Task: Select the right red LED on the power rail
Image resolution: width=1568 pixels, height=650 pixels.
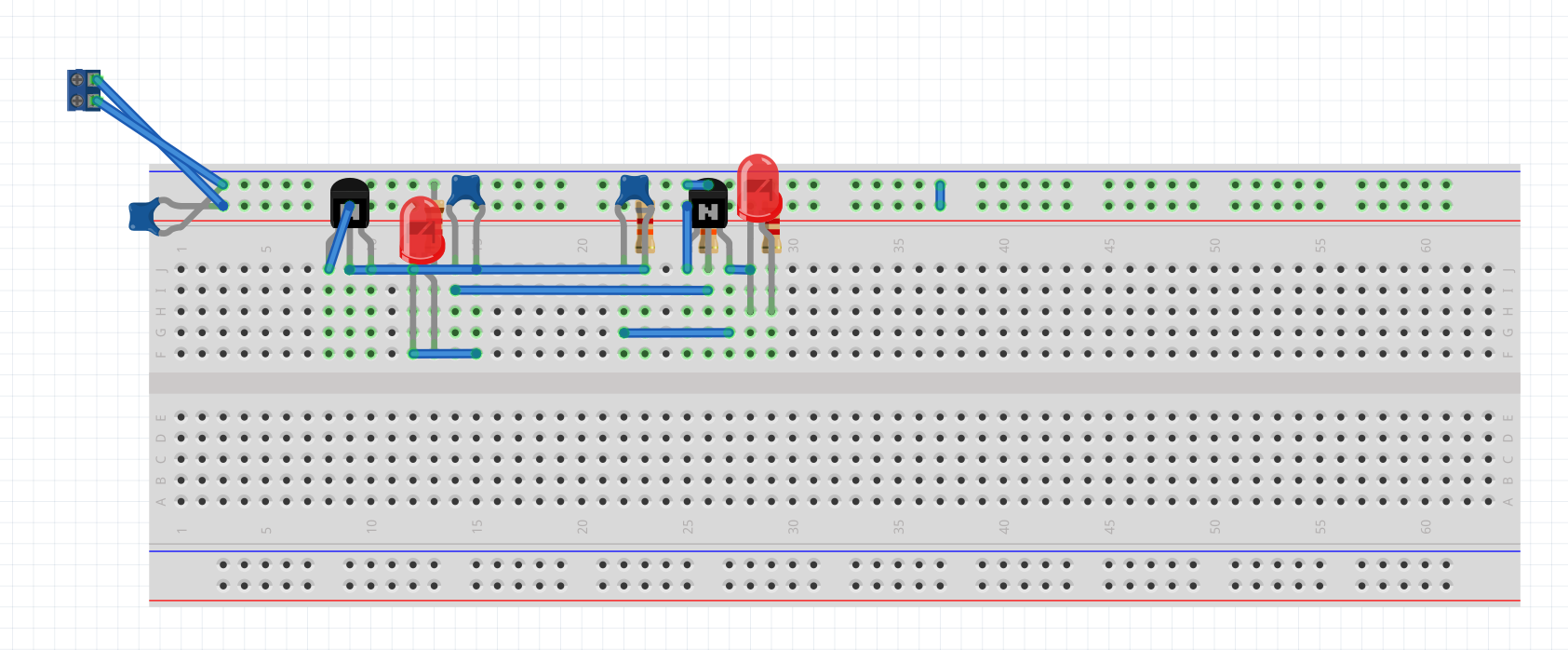Action: point(757,184)
